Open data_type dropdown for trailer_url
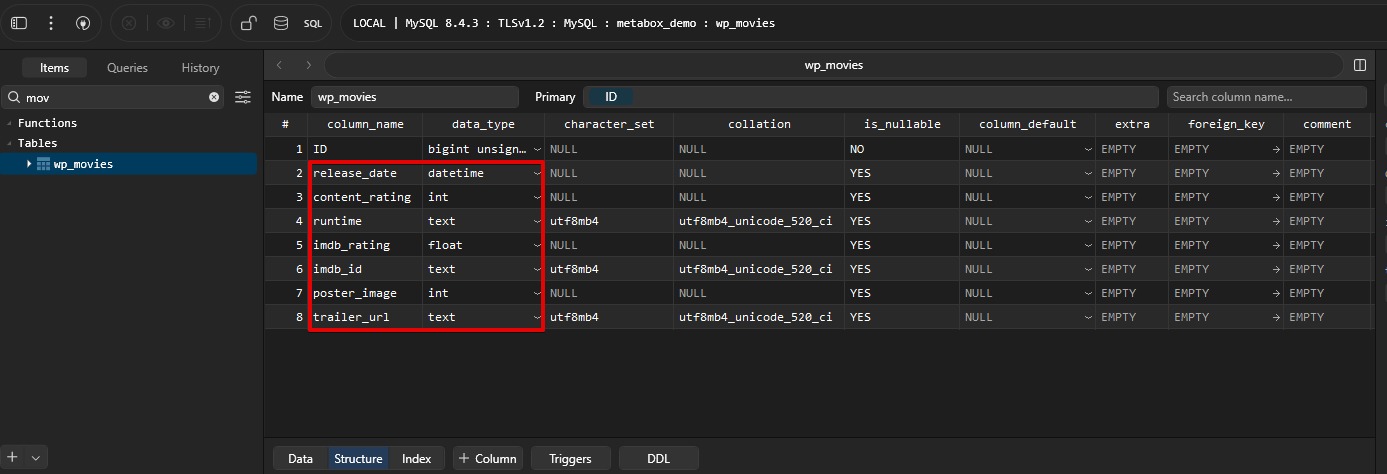 coord(537,317)
